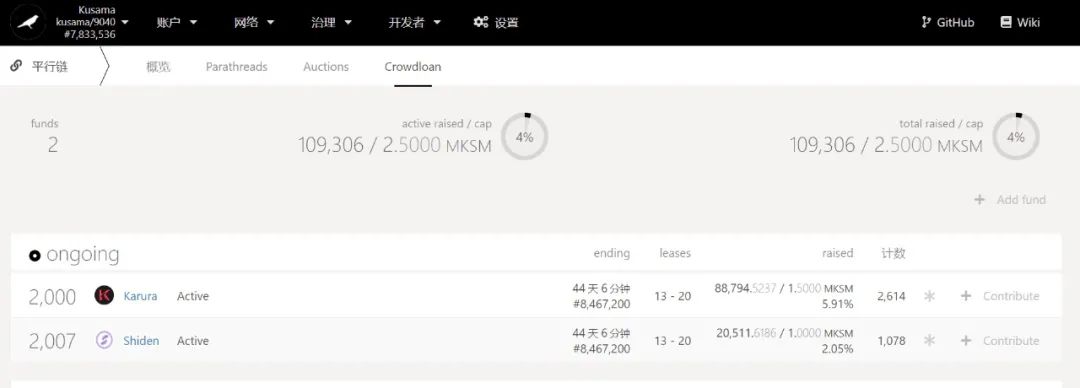Viewport: 1080px width, 388px height.
Task: Click the Kusama bird logo
Action: (x=28, y=22)
